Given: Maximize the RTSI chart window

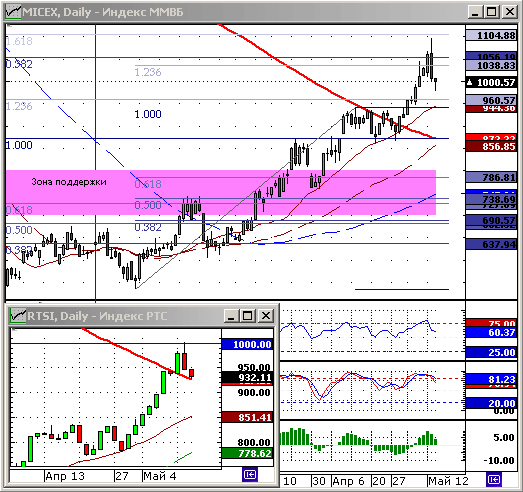Looking at the screenshot, I should [248, 316].
